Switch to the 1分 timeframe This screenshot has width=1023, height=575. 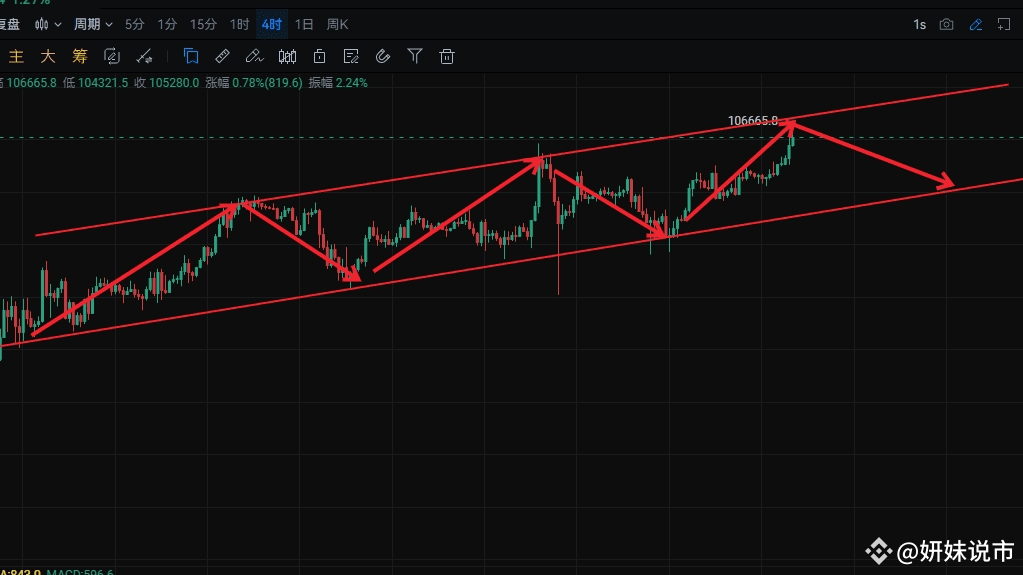point(167,25)
